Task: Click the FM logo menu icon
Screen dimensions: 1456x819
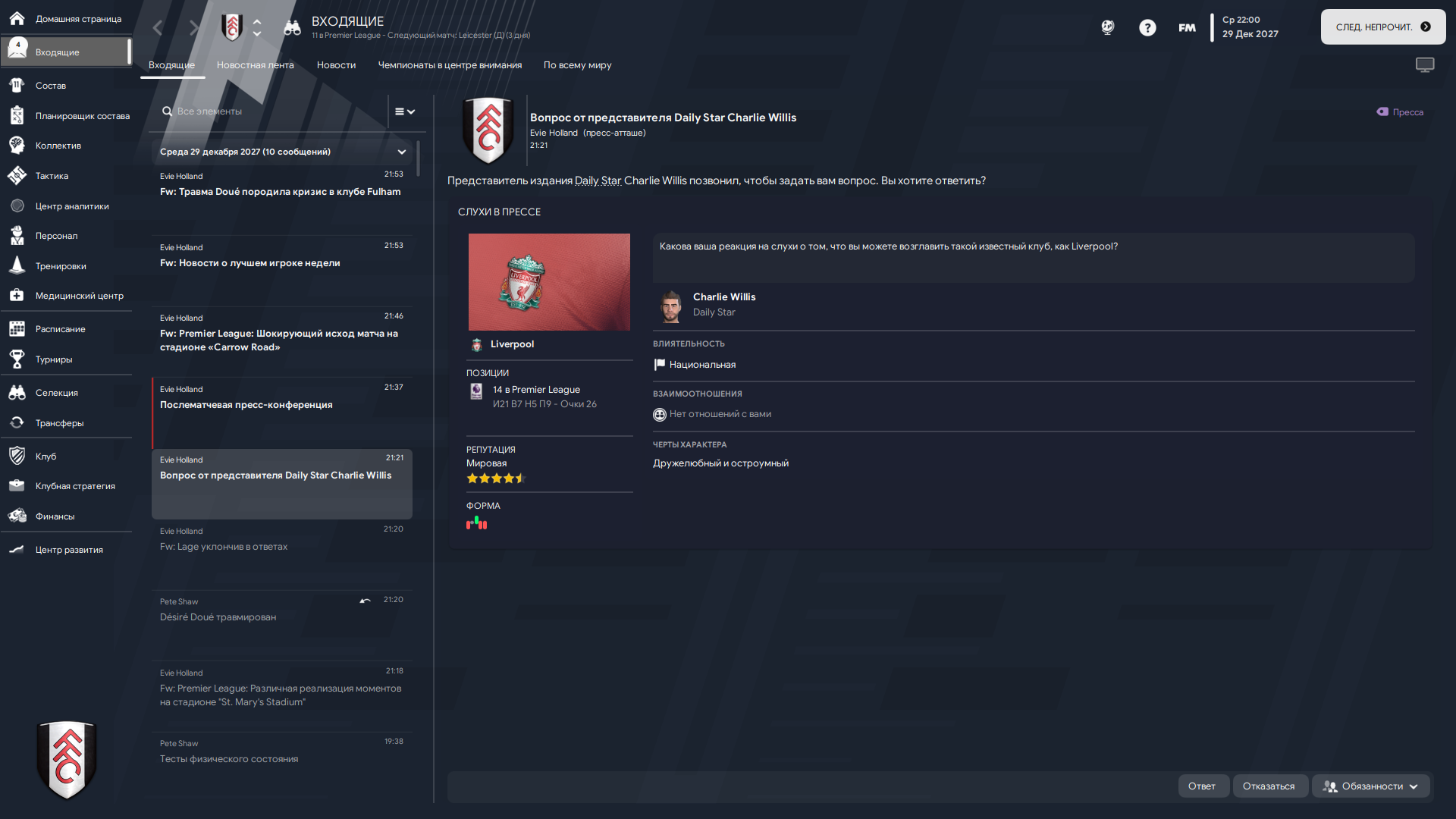Action: [x=1187, y=28]
